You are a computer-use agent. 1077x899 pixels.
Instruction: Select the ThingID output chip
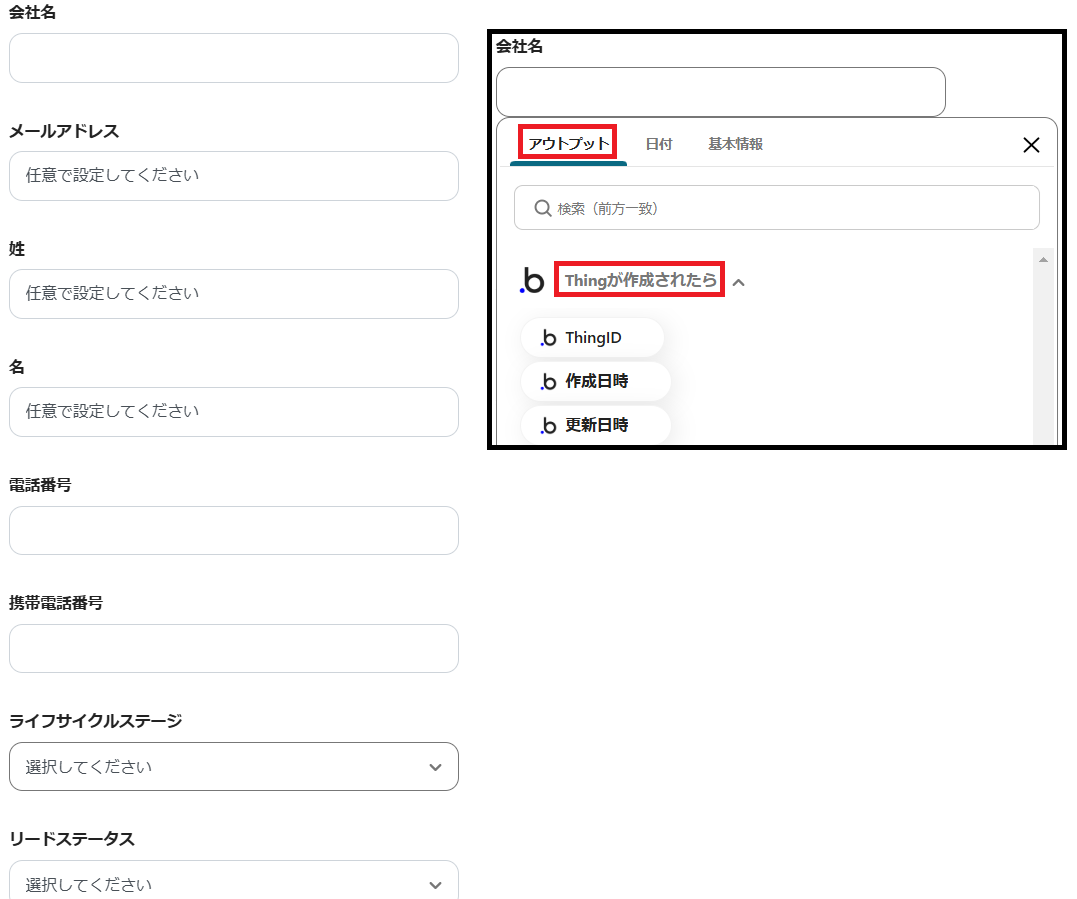(592, 338)
